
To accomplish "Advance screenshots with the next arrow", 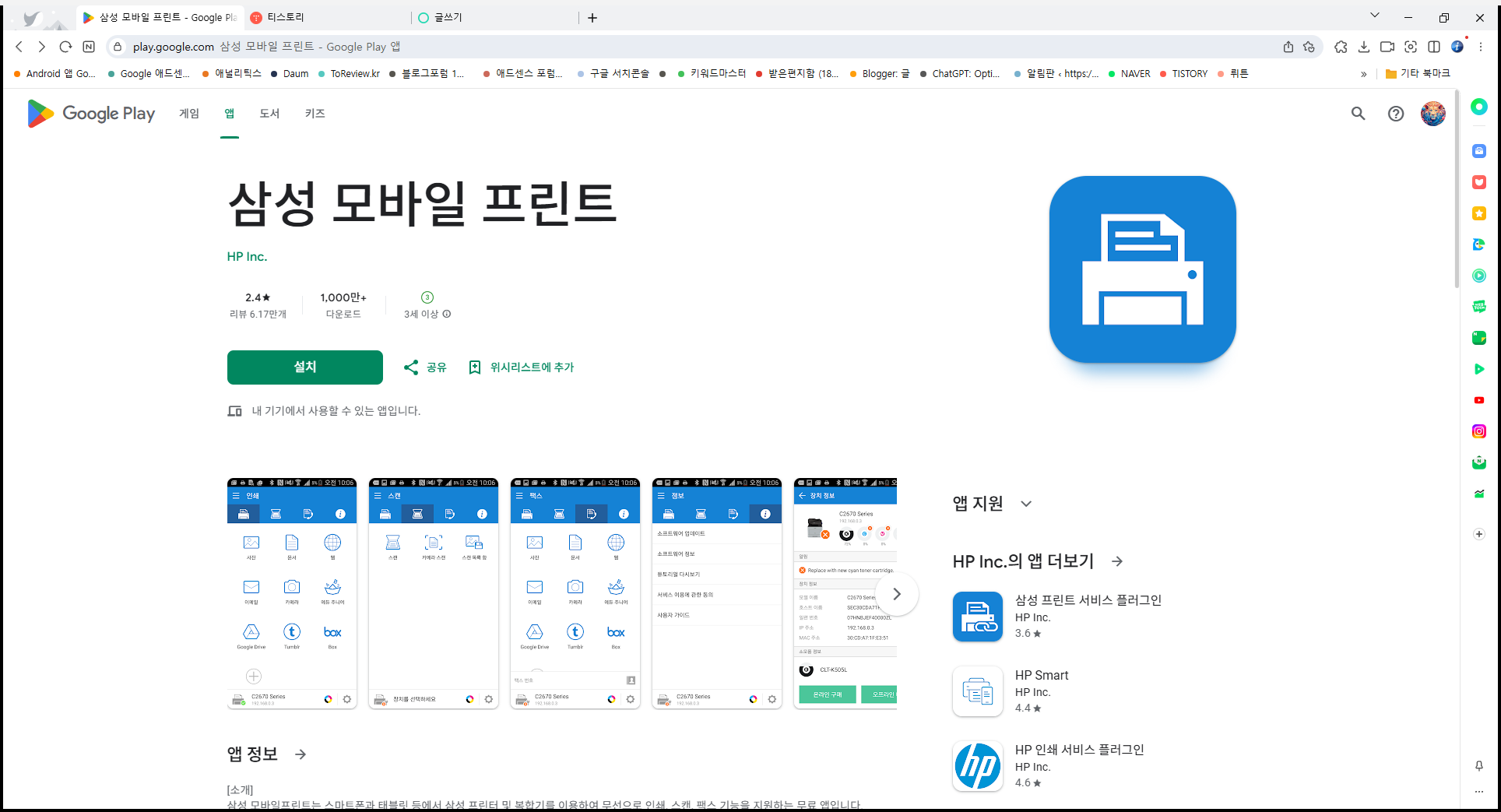I will [x=897, y=594].
